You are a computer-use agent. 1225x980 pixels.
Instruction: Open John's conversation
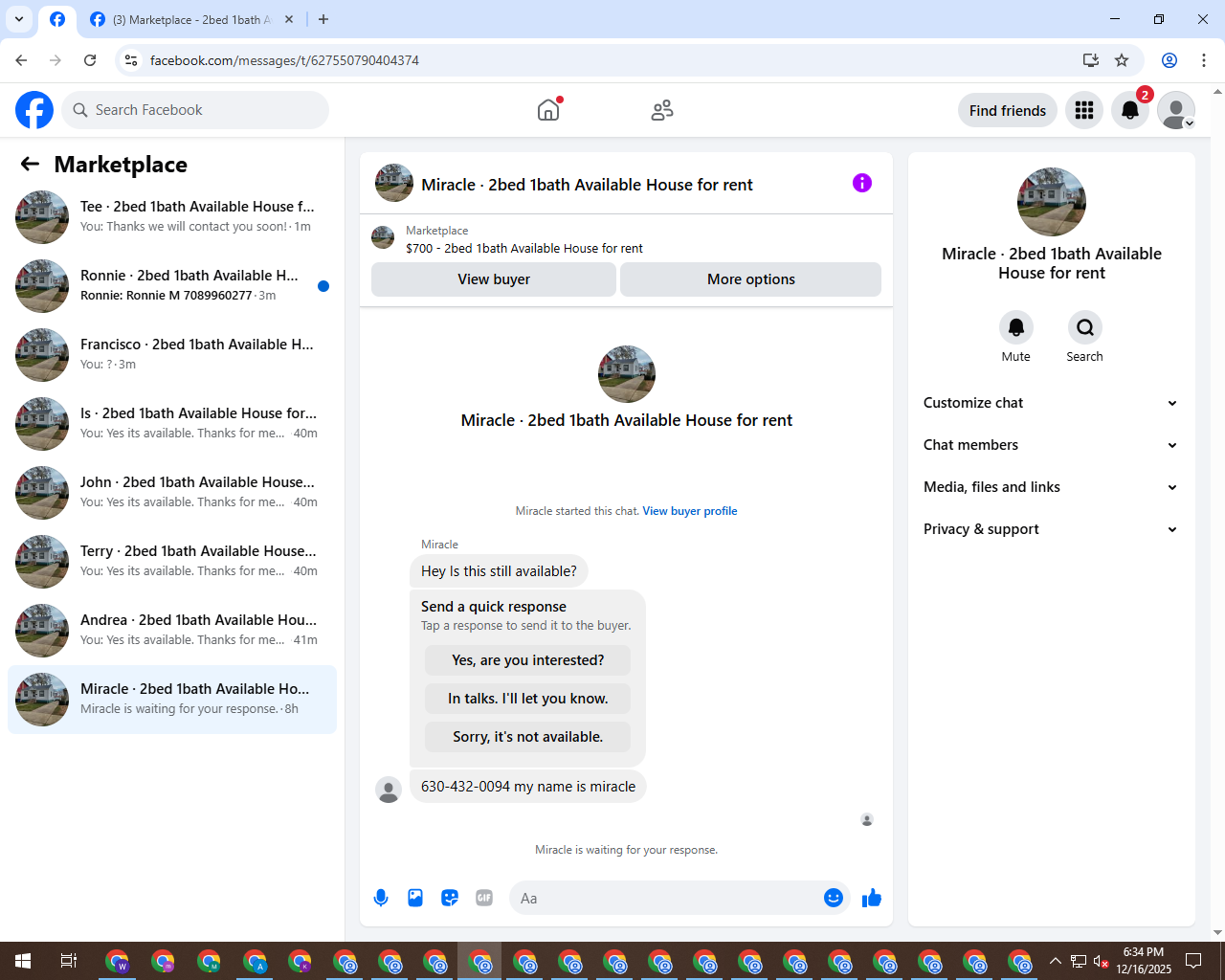[x=172, y=493]
